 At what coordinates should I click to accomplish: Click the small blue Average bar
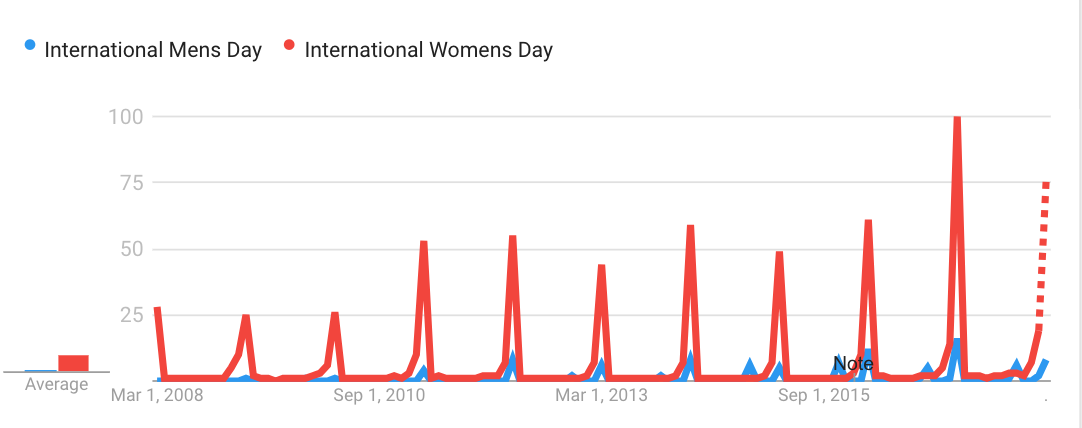40,371
